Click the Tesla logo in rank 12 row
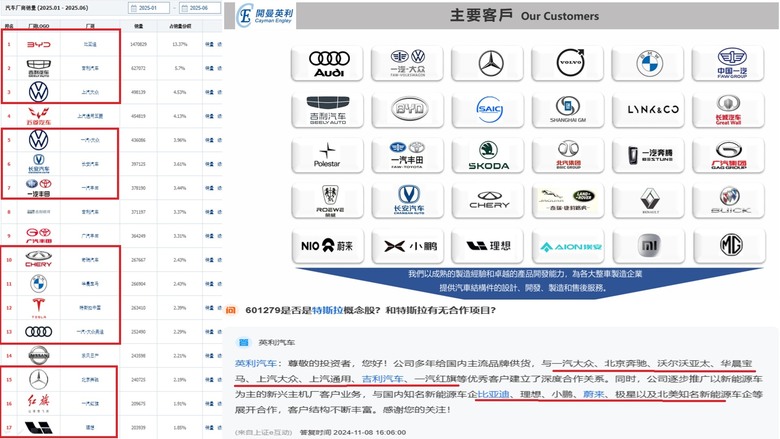The width and height of the screenshot is (780, 439). point(38,308)
